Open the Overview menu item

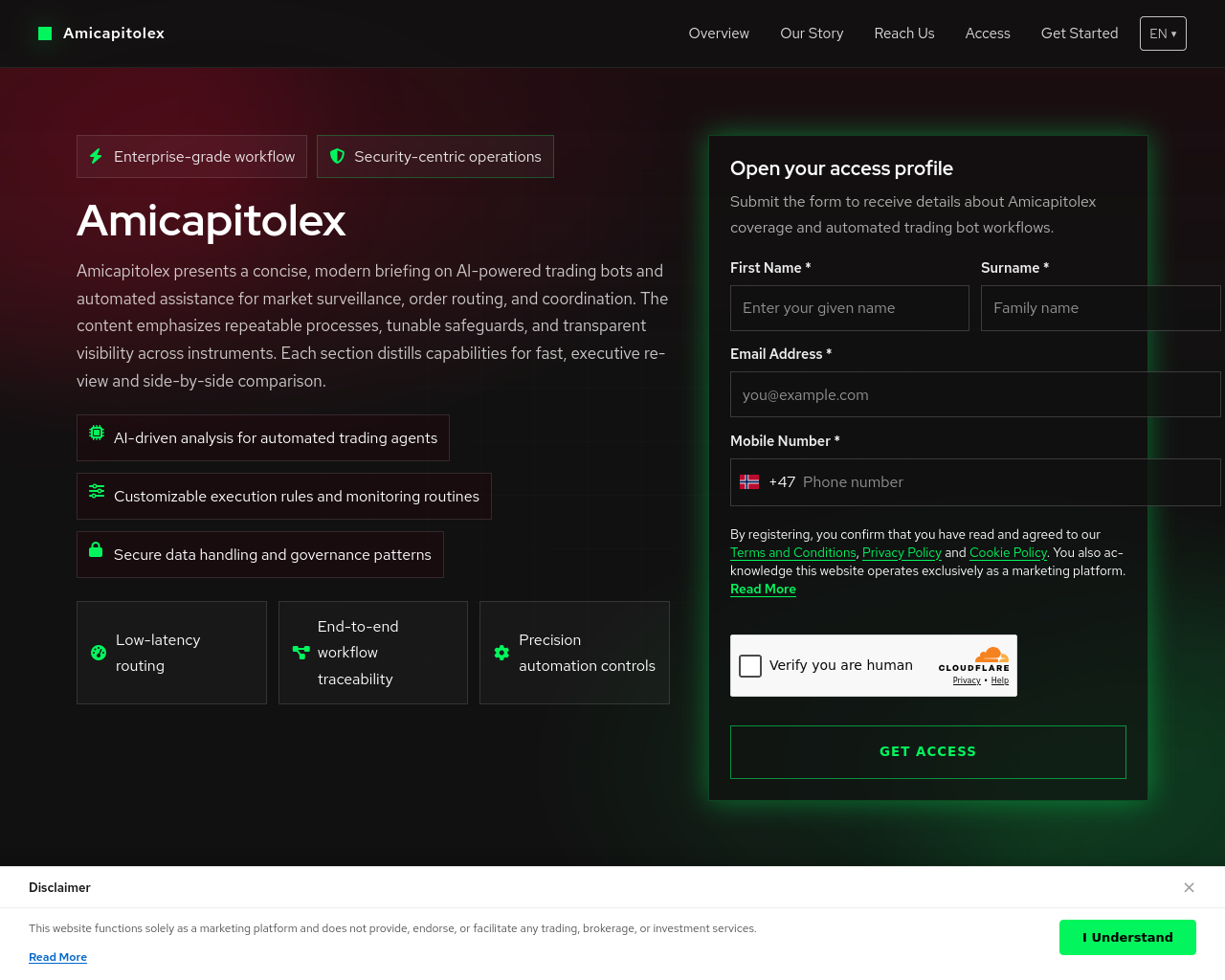(x=719, y=33)
